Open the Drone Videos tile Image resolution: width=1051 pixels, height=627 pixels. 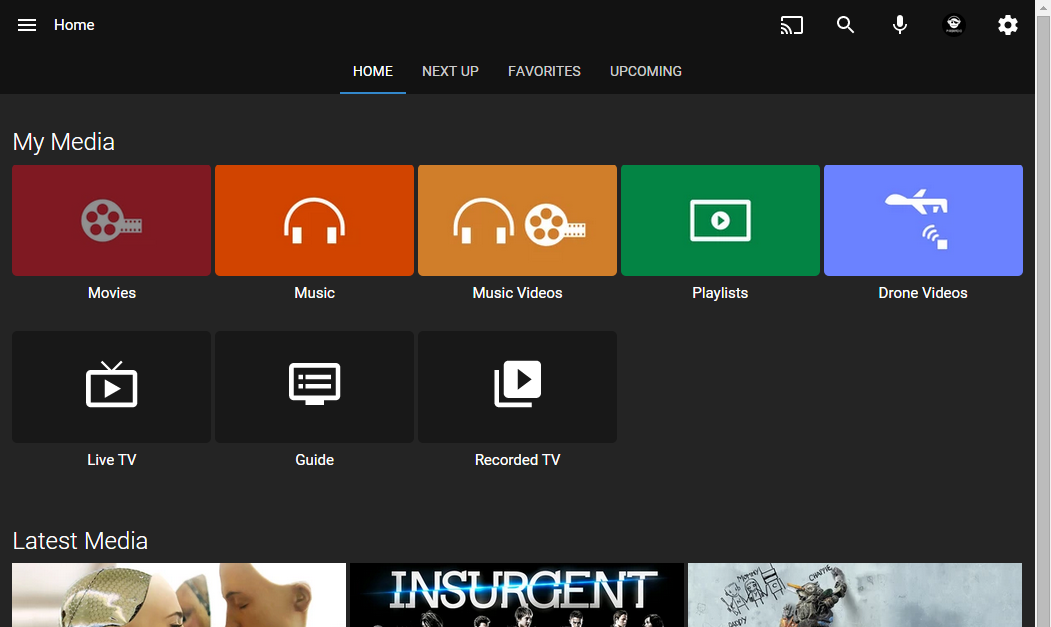(923, 220)
